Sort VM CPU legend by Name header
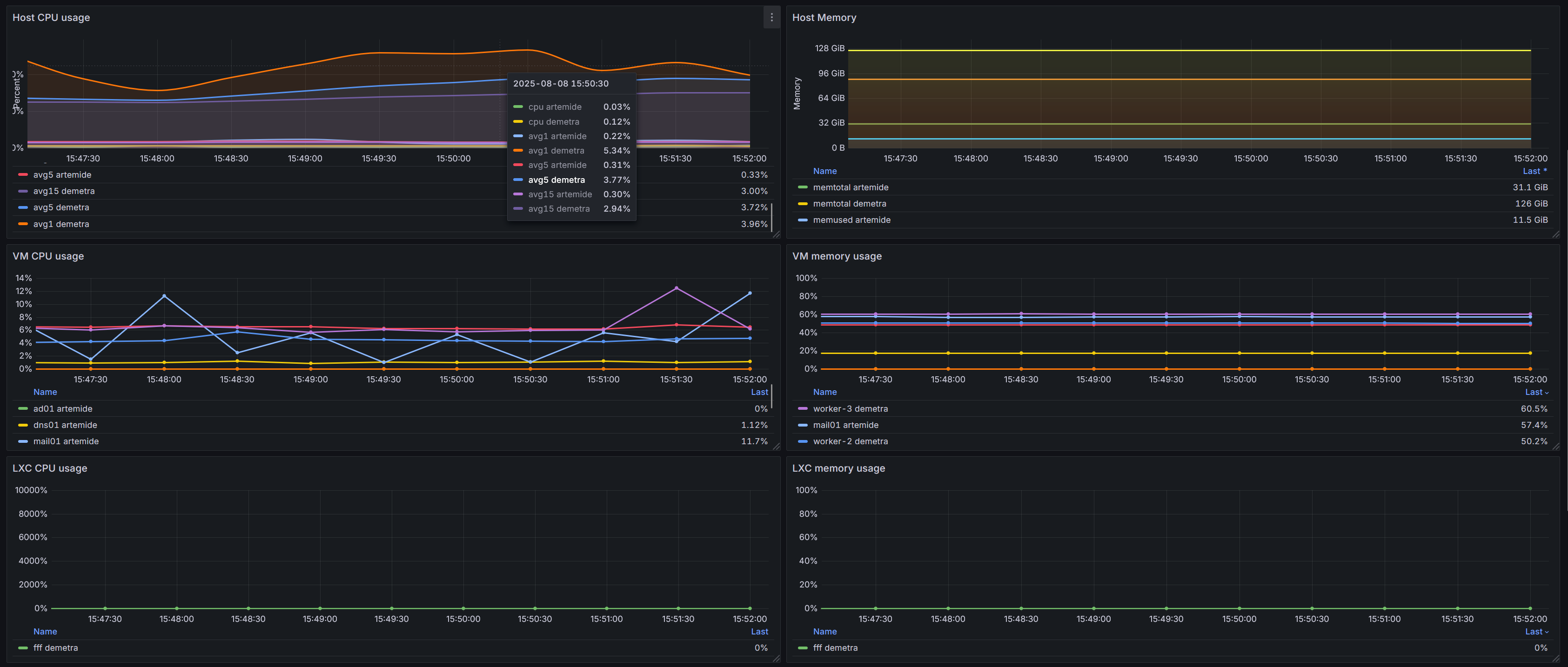Viewport: 1568px width, 667px height. (45, 393)
